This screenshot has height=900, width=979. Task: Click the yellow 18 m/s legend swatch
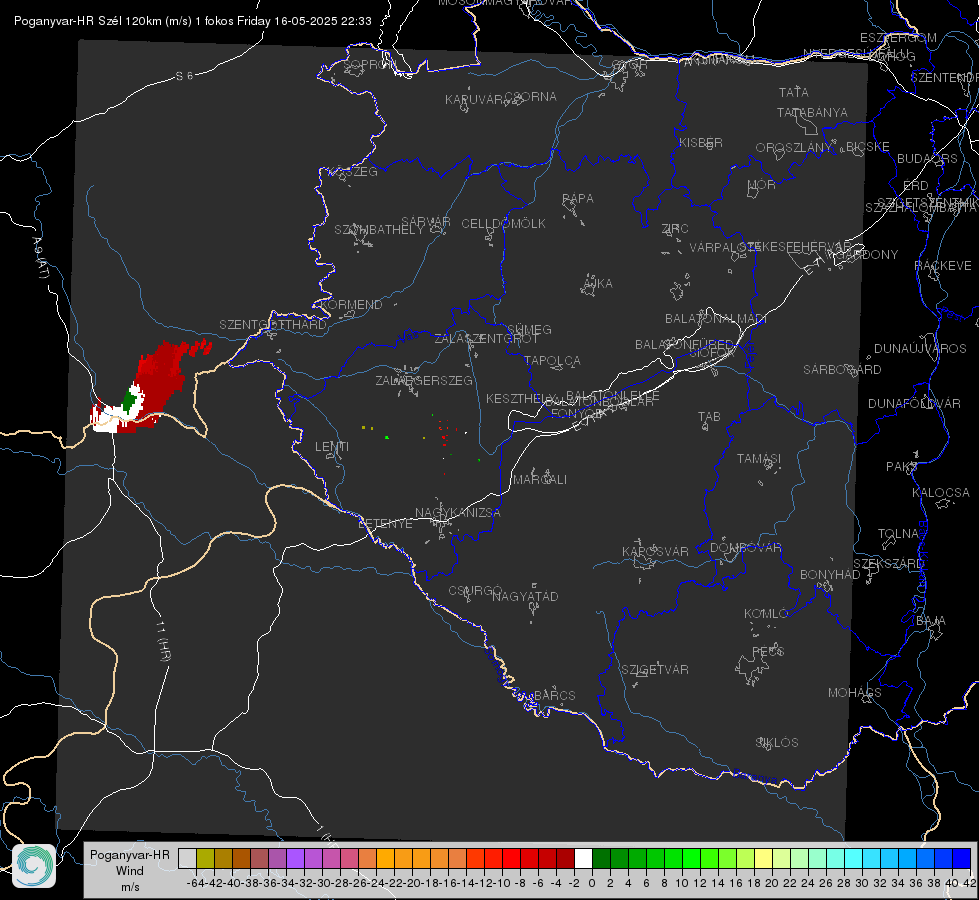(x=763, y=858)
